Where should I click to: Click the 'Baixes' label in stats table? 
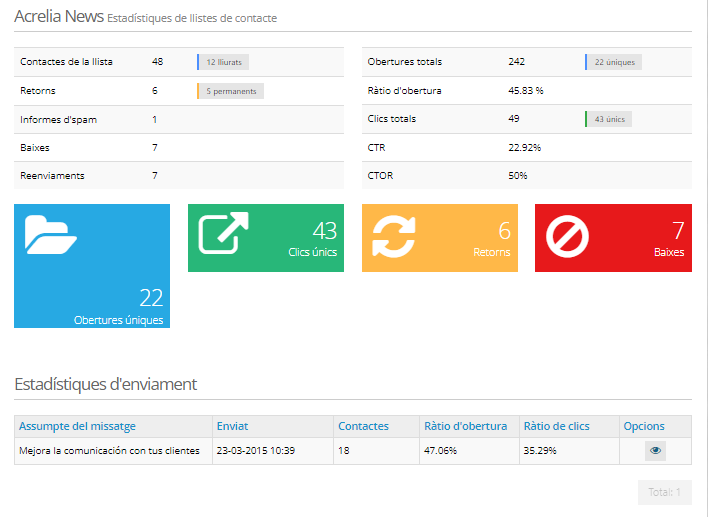pos(35,148)
